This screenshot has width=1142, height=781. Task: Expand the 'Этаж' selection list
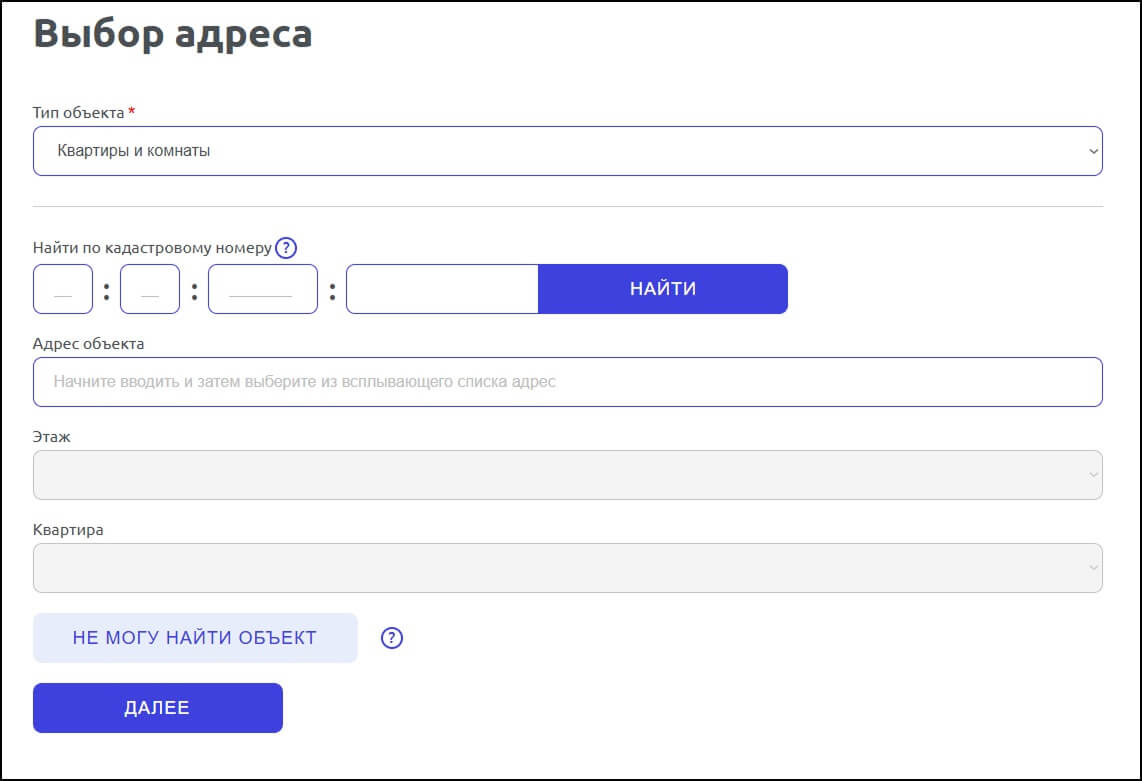point(566,474)
